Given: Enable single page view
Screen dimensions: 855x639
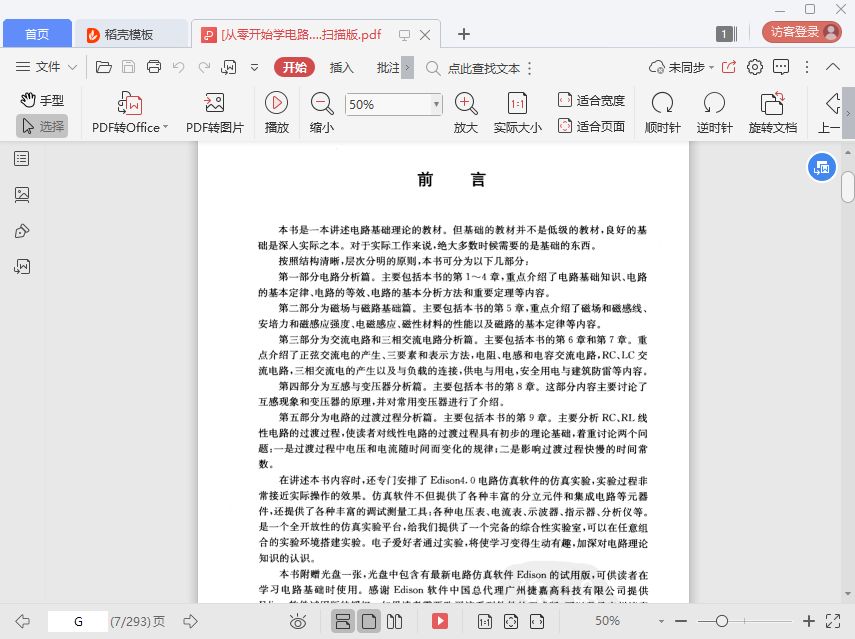Looking at the screenshot, I should click(x=369, y=621).
